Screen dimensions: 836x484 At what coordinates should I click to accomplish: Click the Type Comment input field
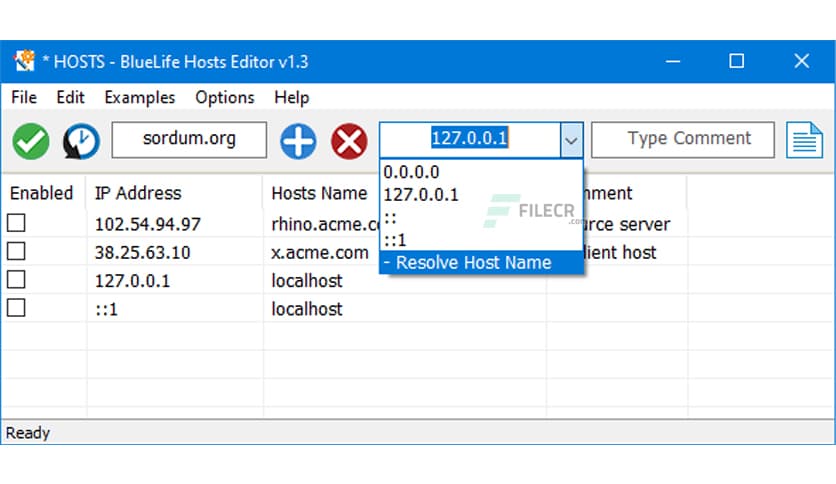point(683,140)
